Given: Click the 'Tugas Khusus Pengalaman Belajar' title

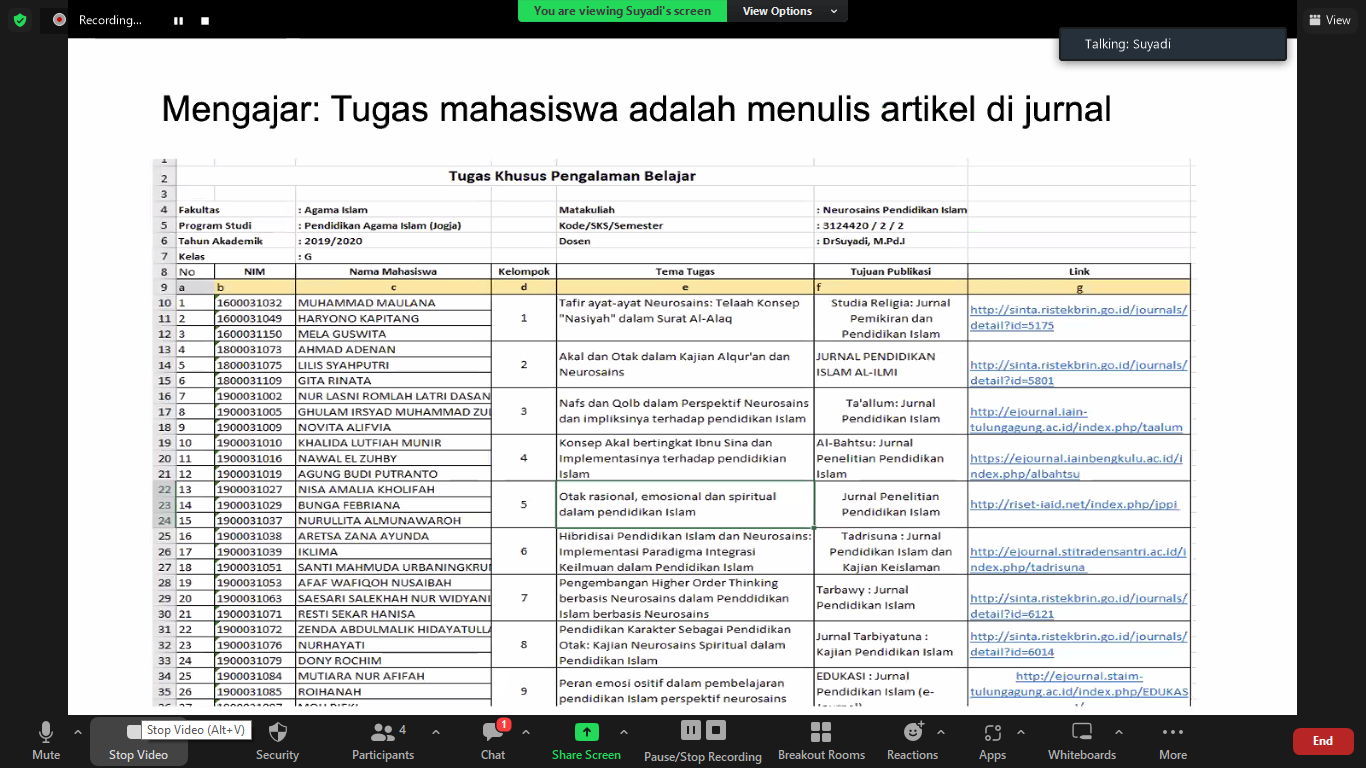Looking at the screenshot, I should 572,177.
